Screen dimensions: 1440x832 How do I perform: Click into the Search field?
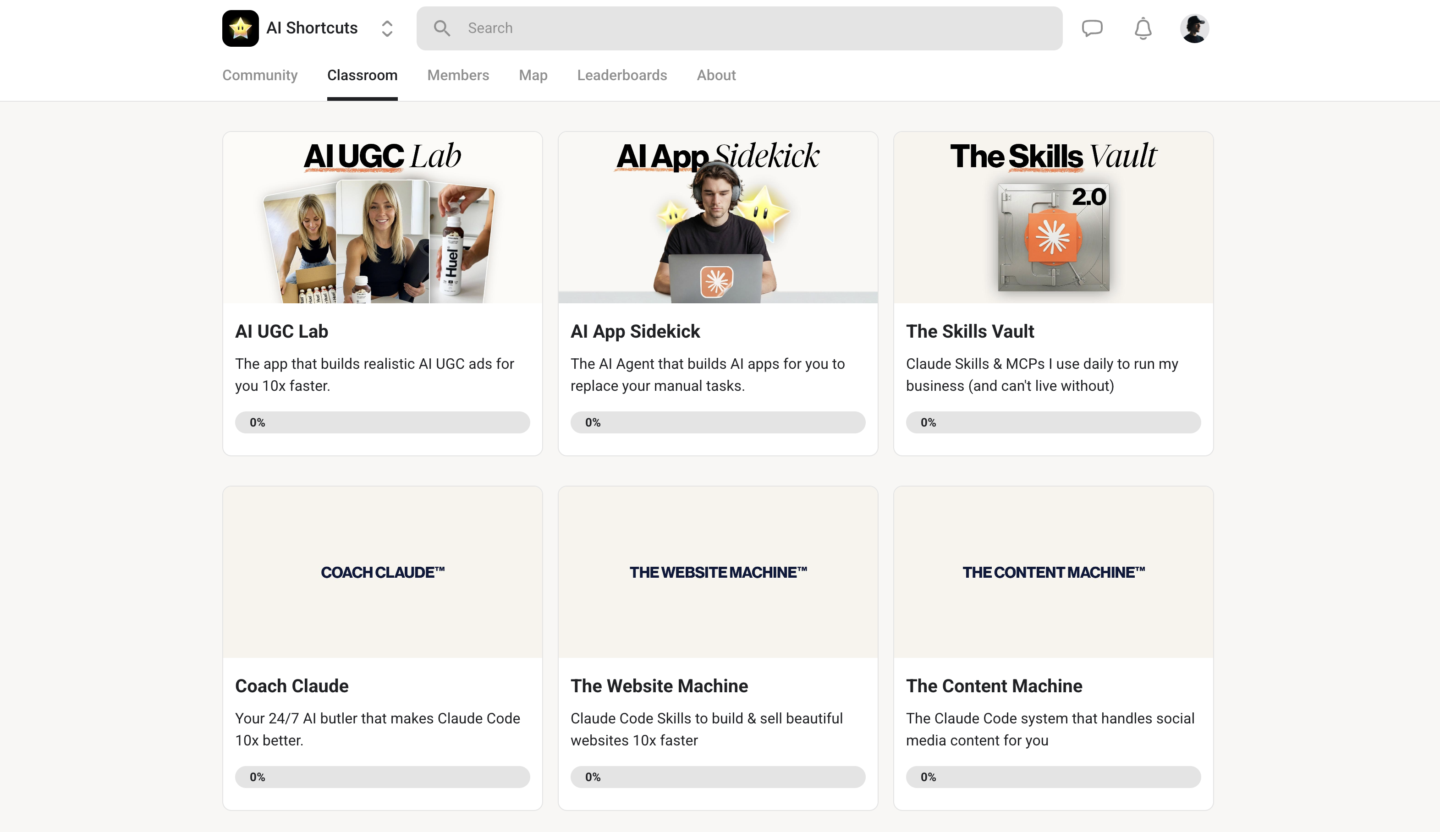[739, 28]
